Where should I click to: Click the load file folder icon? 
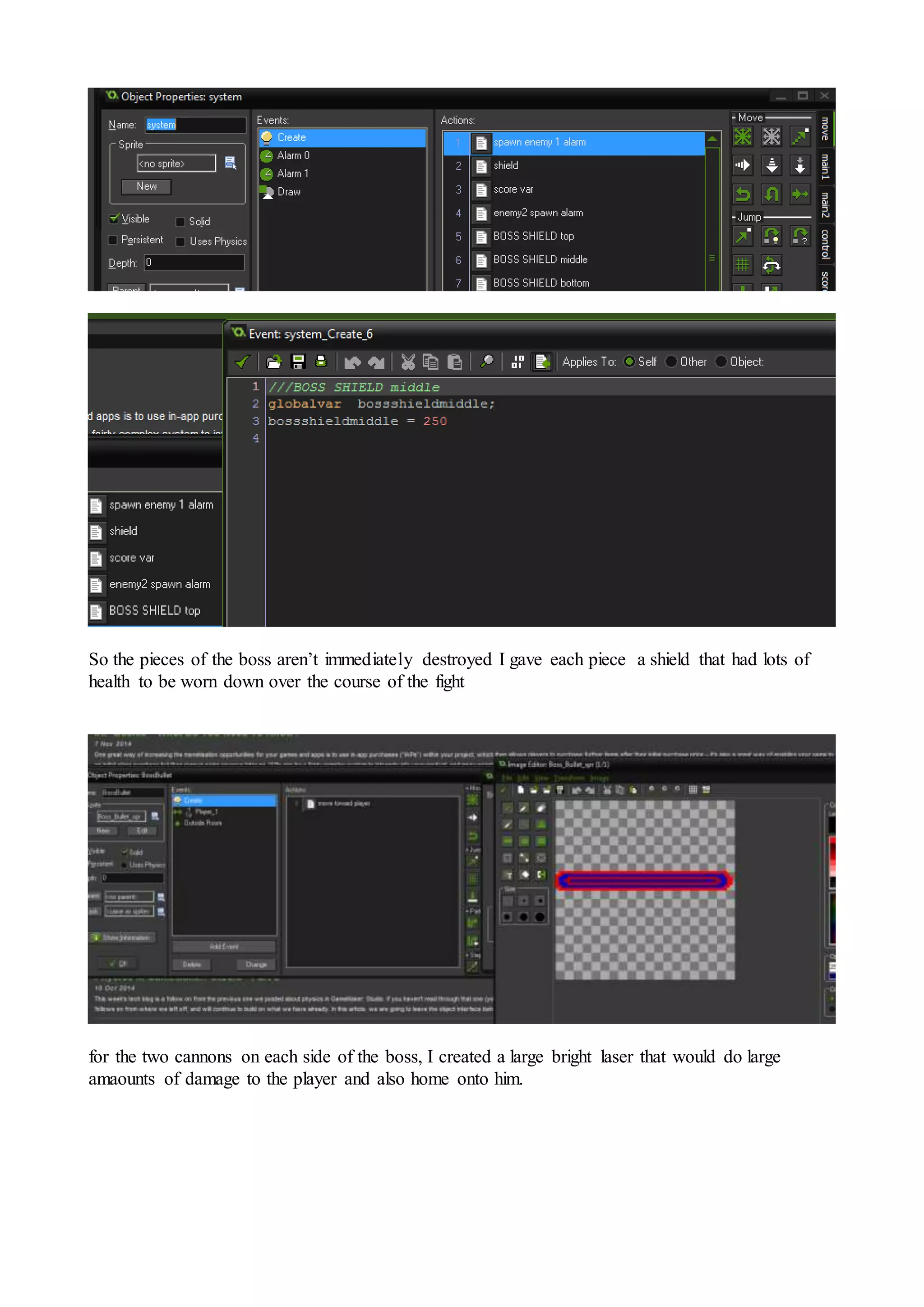(274, 362)
